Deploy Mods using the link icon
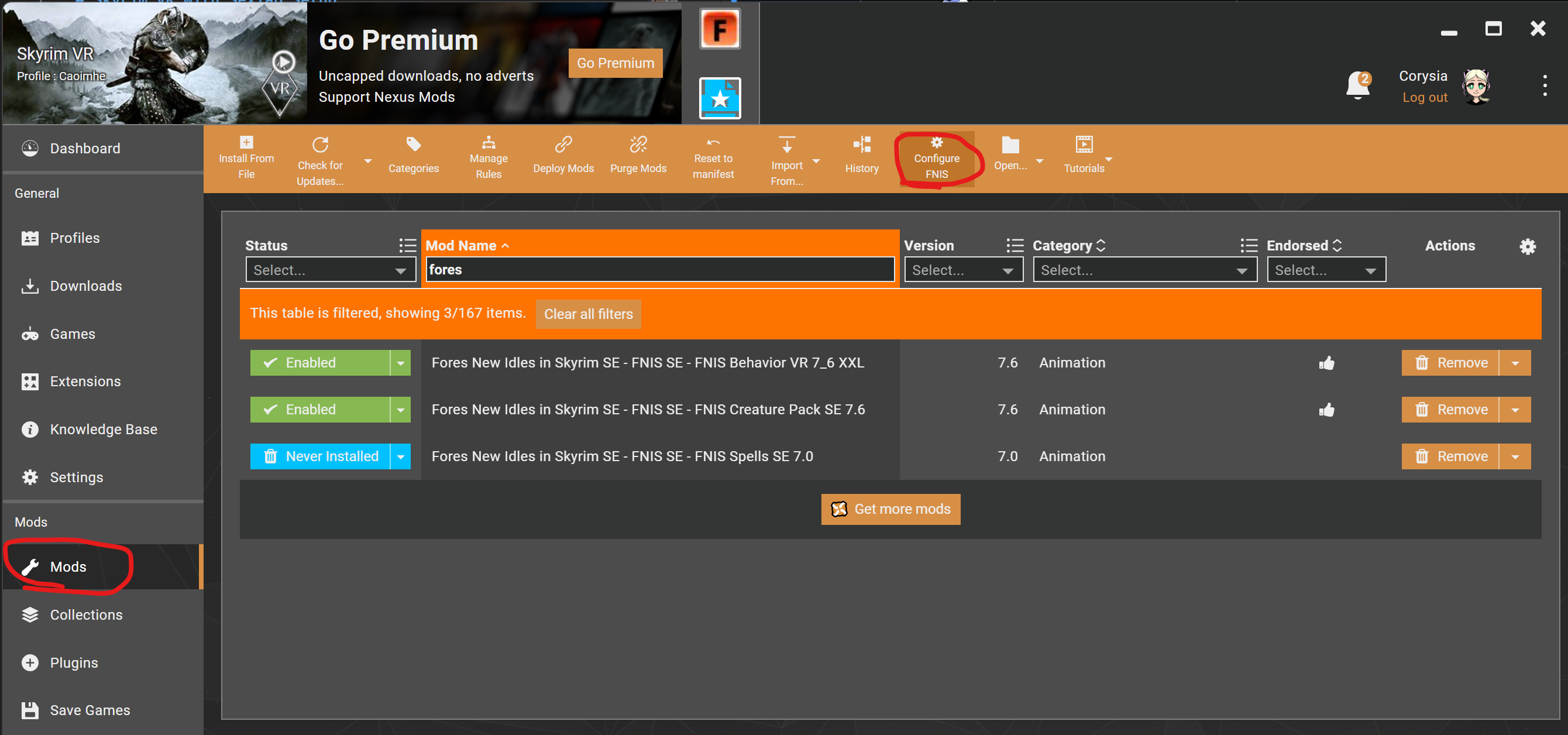This screenshot has width=1568, height=735. pyautogui.click(x=563, y=145)
